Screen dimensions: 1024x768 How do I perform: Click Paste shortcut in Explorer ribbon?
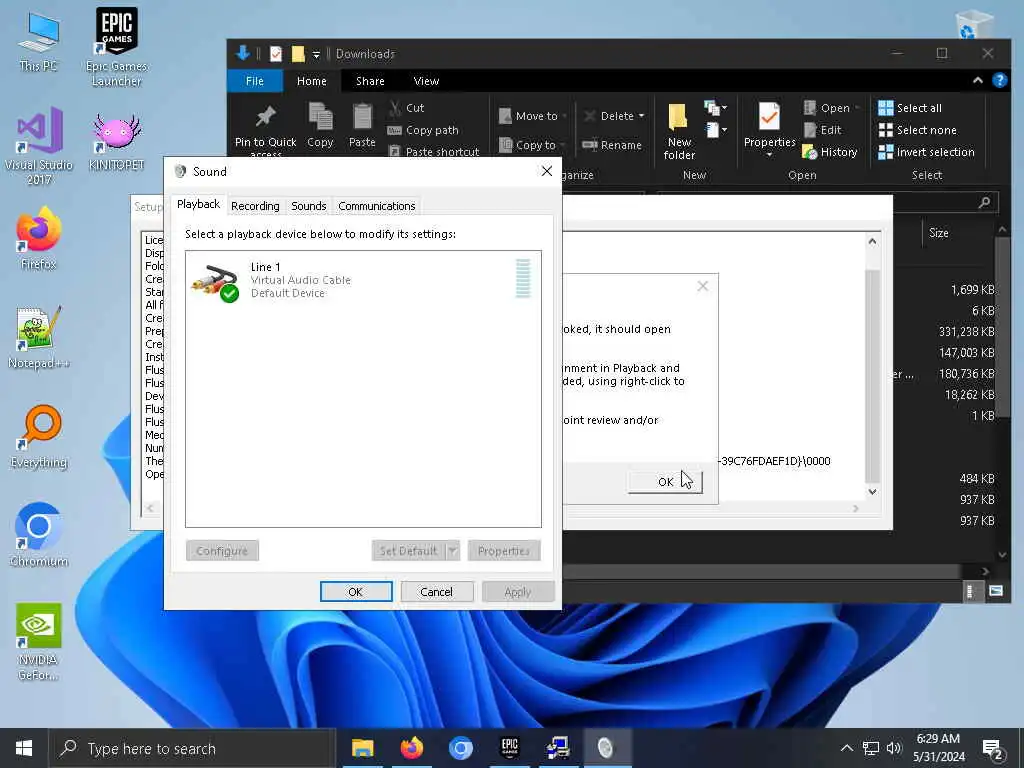tap(434, 152)
